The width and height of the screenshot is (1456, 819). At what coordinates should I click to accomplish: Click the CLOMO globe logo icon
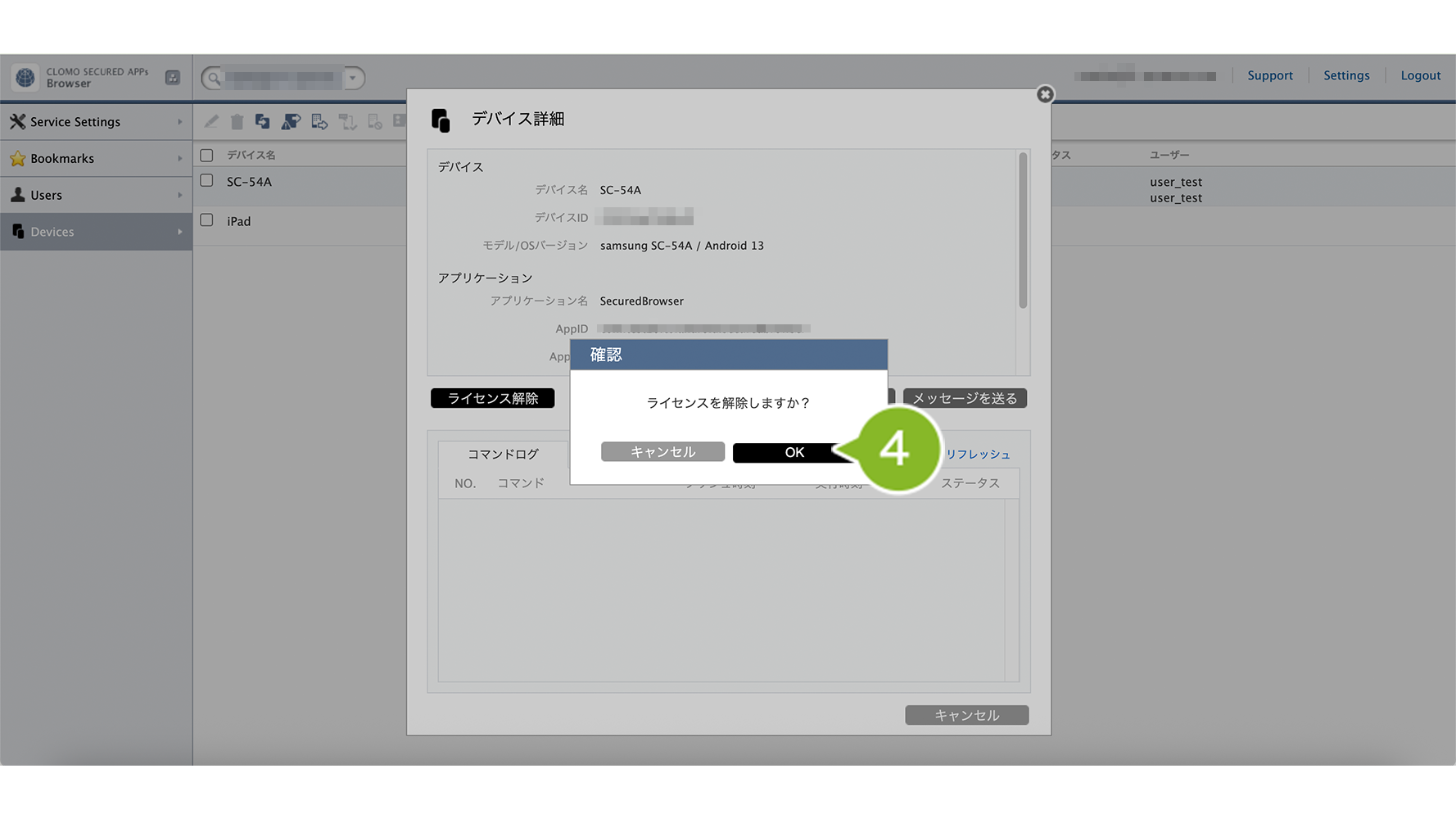pyautogui.click(x=25, y=78)
